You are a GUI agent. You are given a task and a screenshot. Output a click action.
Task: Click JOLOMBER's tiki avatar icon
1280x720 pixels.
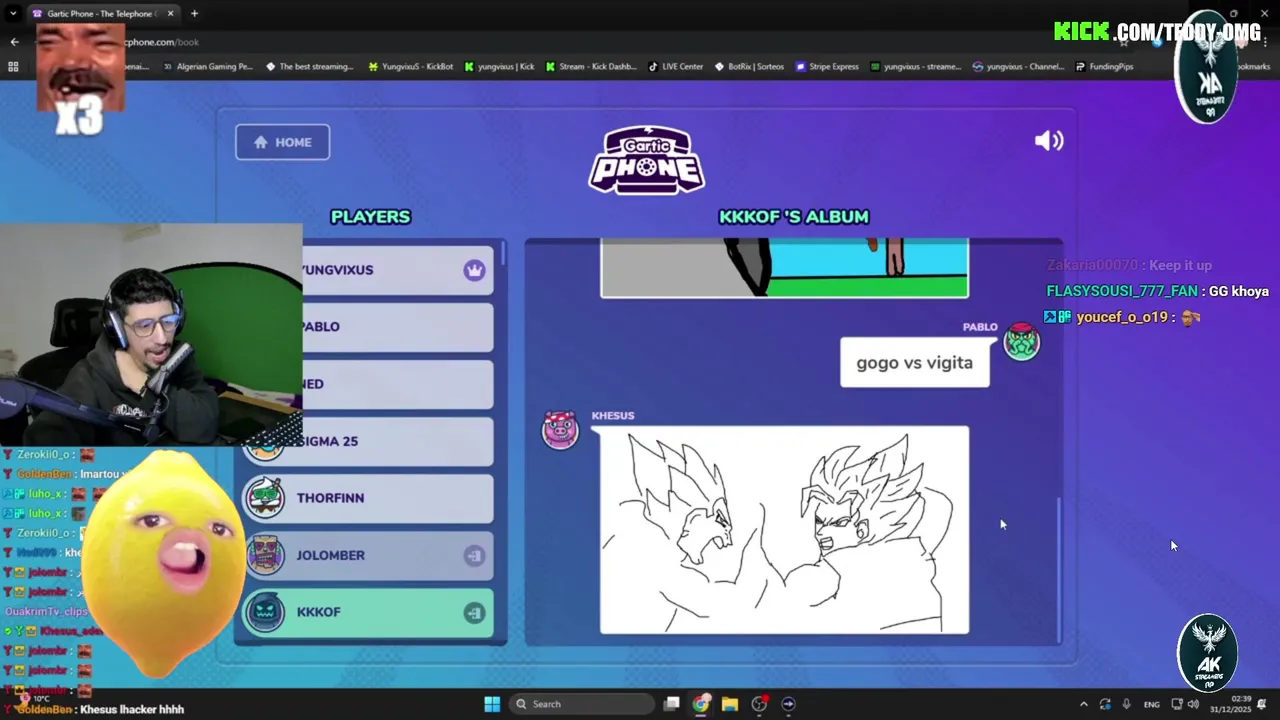(x=266, y=555)
